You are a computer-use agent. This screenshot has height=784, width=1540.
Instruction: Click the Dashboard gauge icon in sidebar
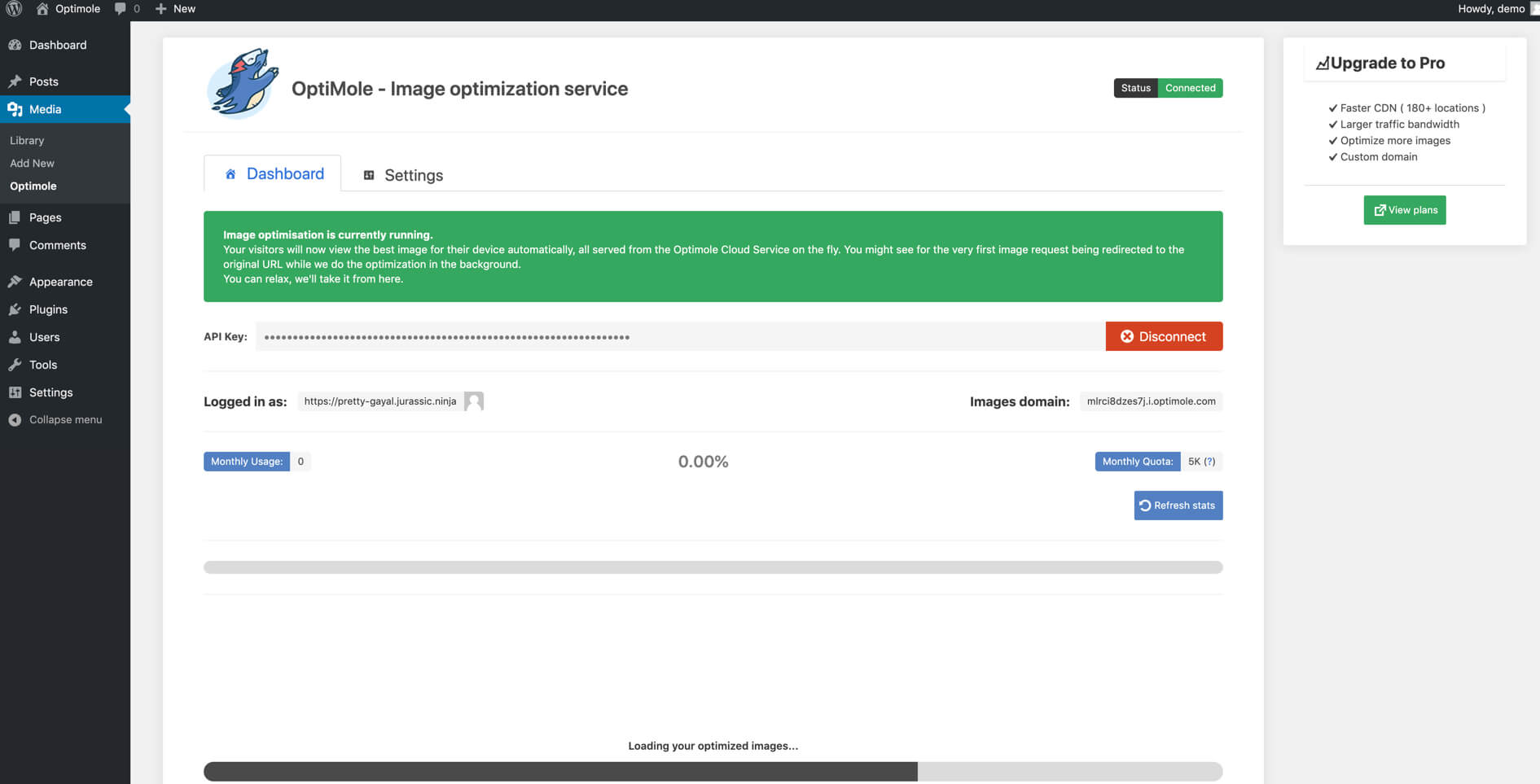tap(15, 45)
